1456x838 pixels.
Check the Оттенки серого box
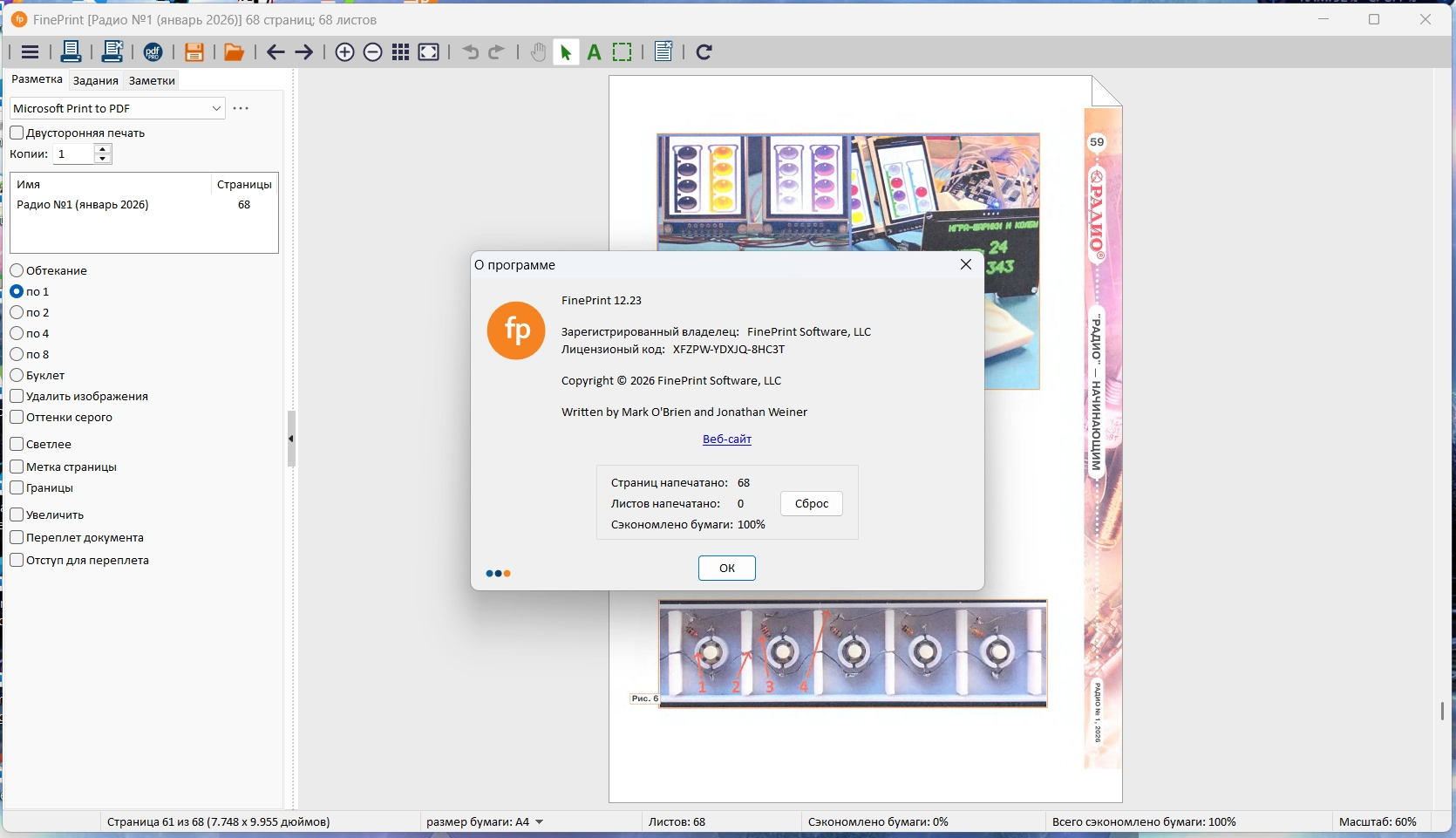tap(17, 417)
